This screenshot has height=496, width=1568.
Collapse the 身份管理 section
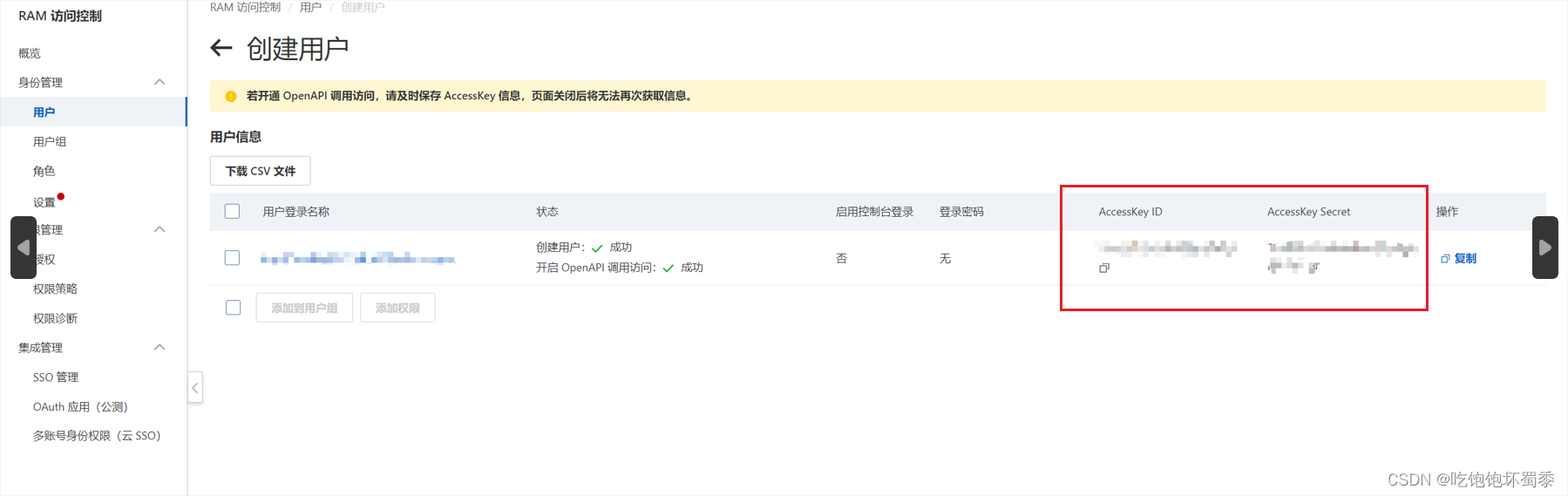click(x=160, y=82)
